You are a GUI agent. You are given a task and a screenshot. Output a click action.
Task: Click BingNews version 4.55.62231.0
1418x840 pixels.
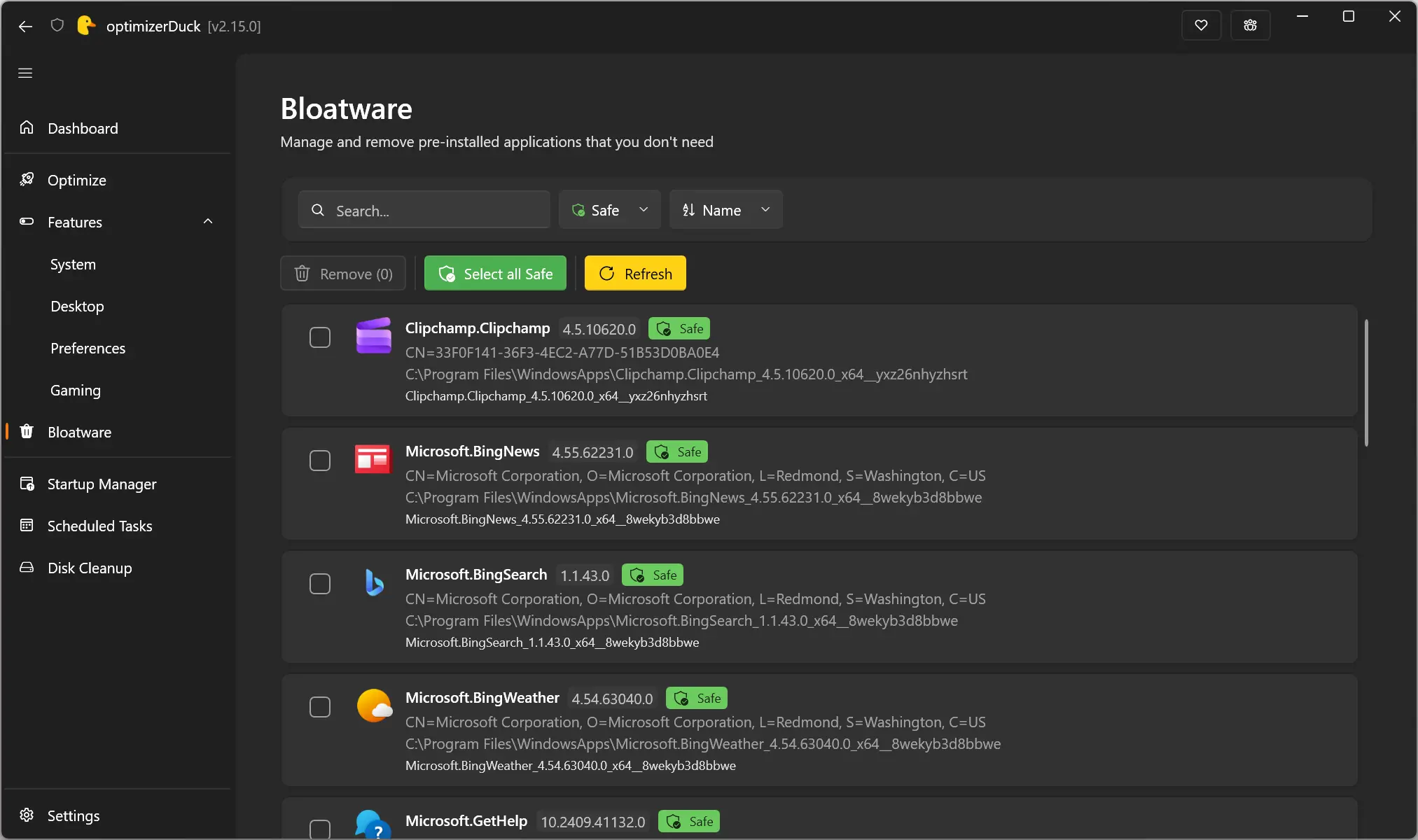[592, 452]
